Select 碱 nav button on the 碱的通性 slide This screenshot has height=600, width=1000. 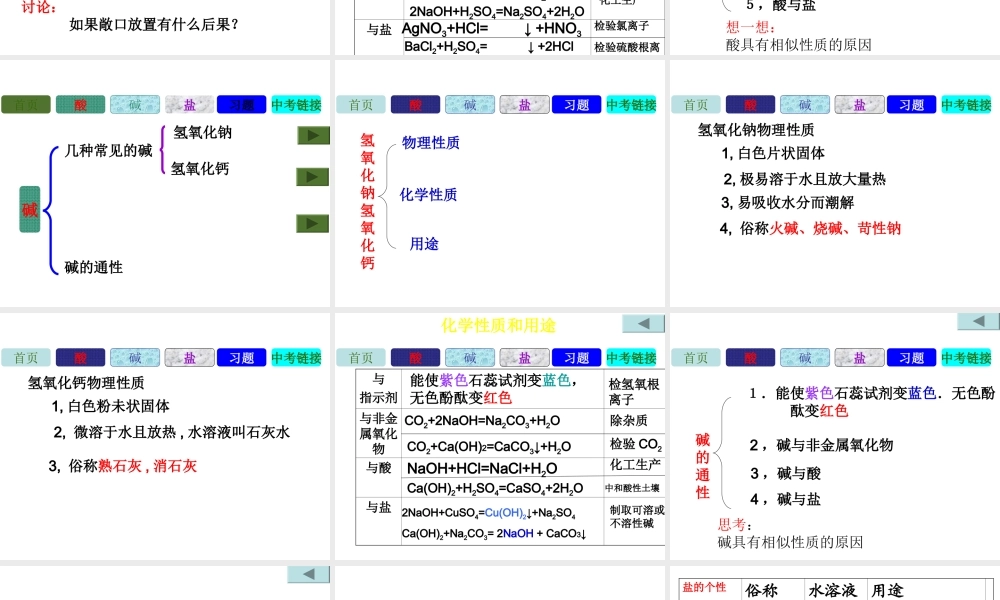[x=805, y=358]
